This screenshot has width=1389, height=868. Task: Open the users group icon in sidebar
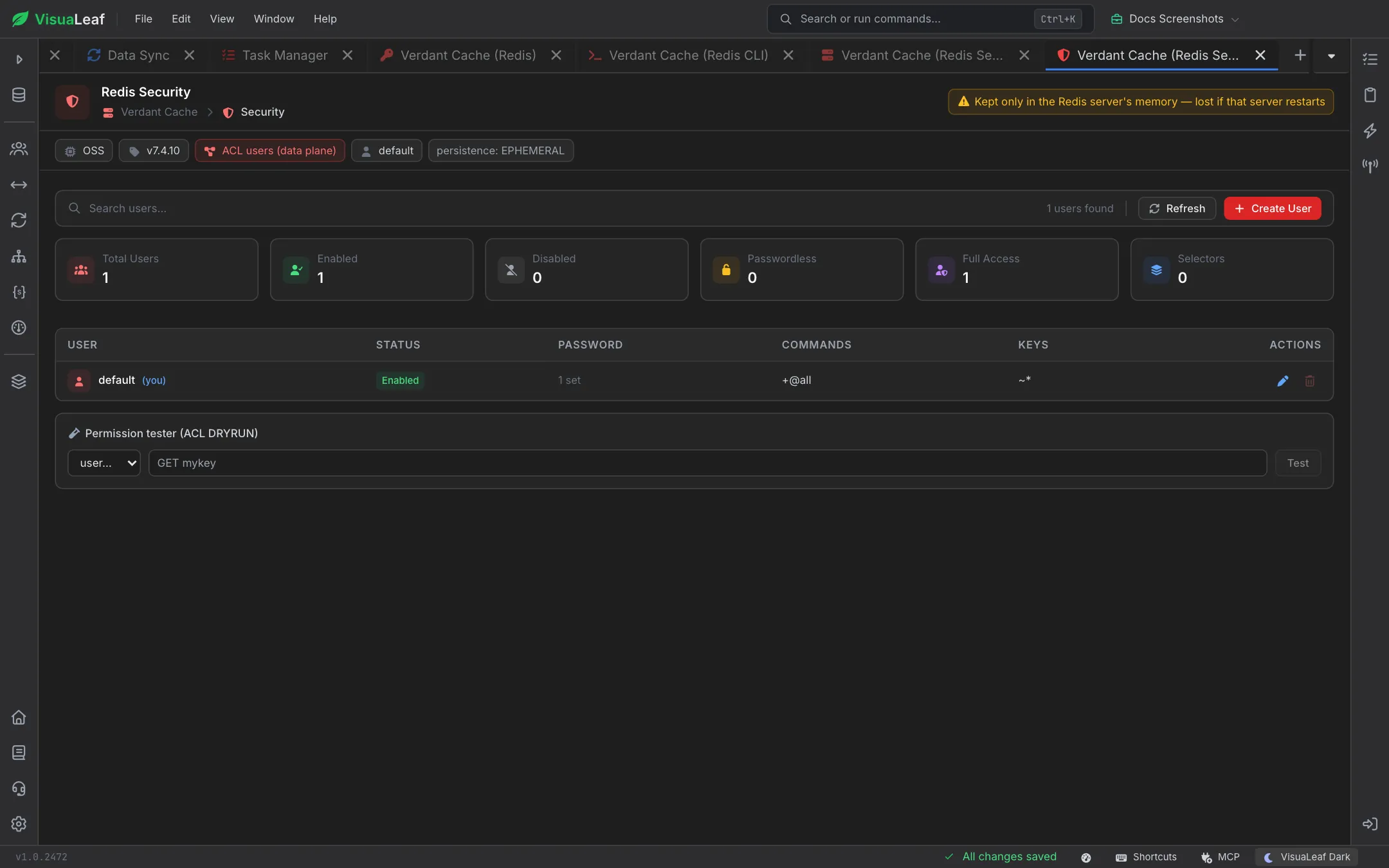(x=19, y=149)
